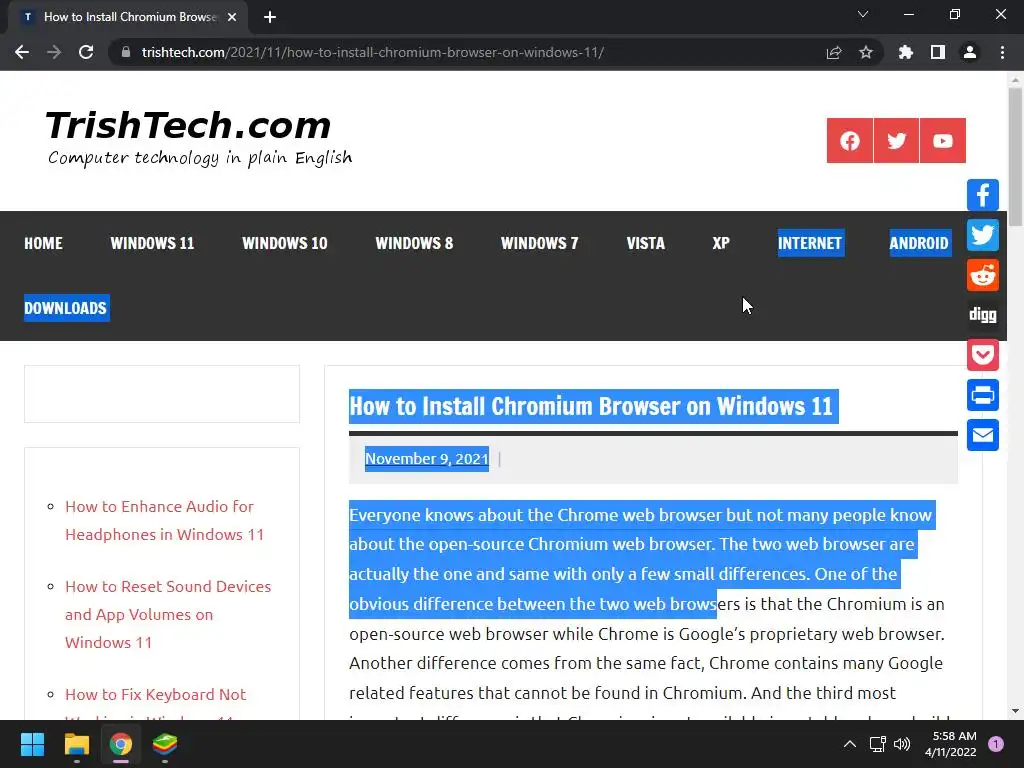
Task: Click the Chrome taskbar icon
Action: 121,744
